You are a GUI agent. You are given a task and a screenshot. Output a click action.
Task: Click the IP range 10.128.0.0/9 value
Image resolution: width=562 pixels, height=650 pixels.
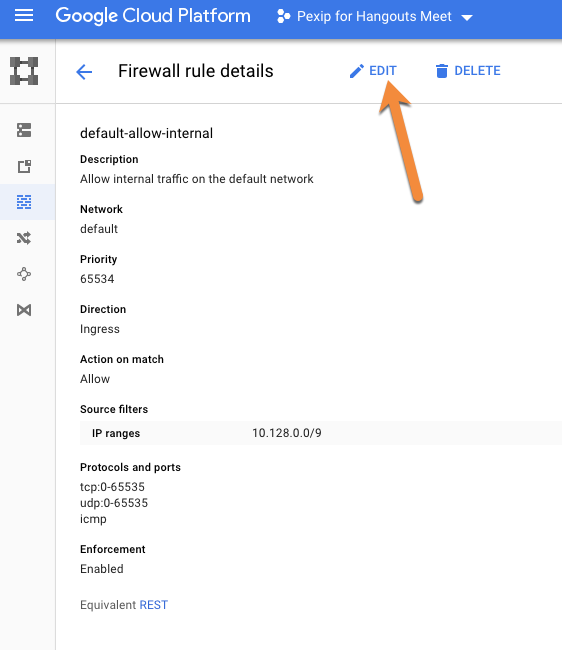pos(287,433)
